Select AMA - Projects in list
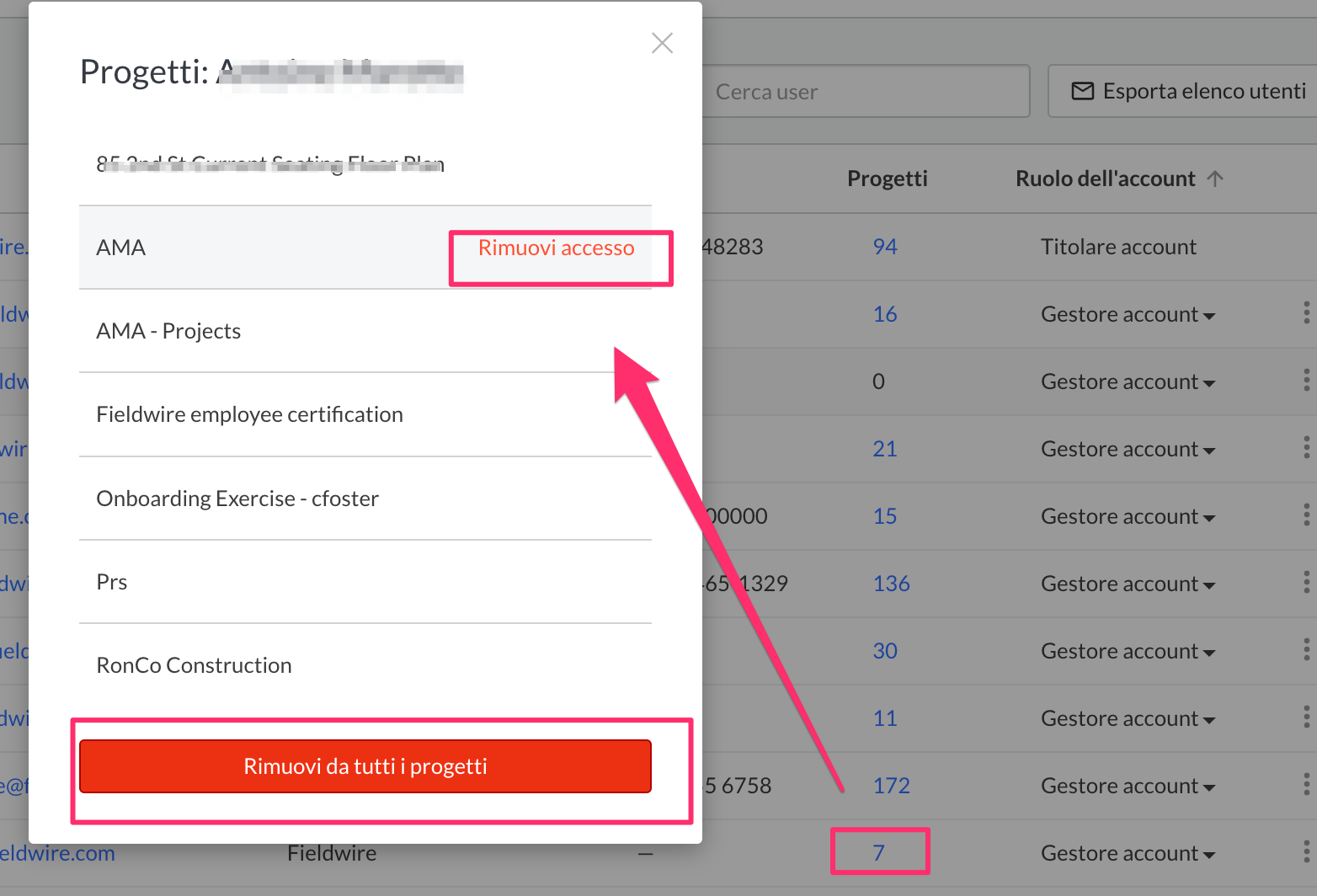Screen dimensions: 1317x896 168,331
